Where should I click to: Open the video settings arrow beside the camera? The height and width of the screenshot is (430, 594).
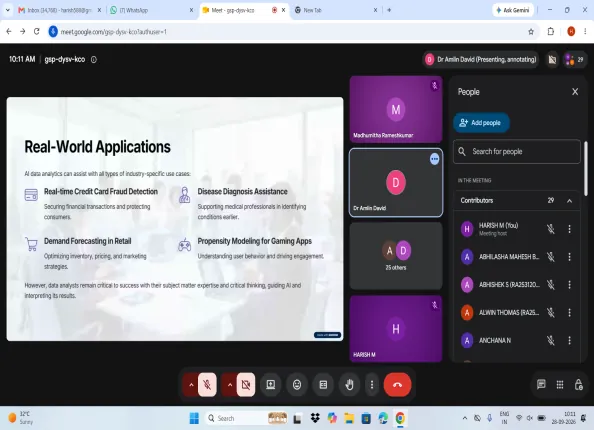(230, 385)
